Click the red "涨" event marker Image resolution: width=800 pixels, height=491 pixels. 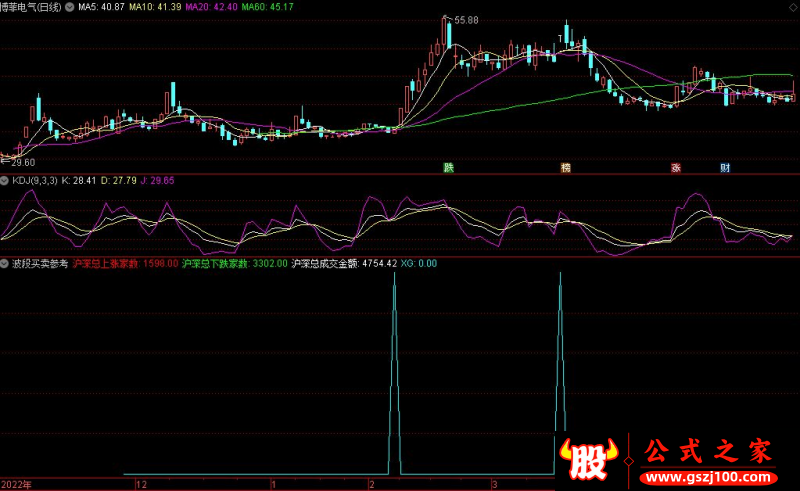(676, 168)
